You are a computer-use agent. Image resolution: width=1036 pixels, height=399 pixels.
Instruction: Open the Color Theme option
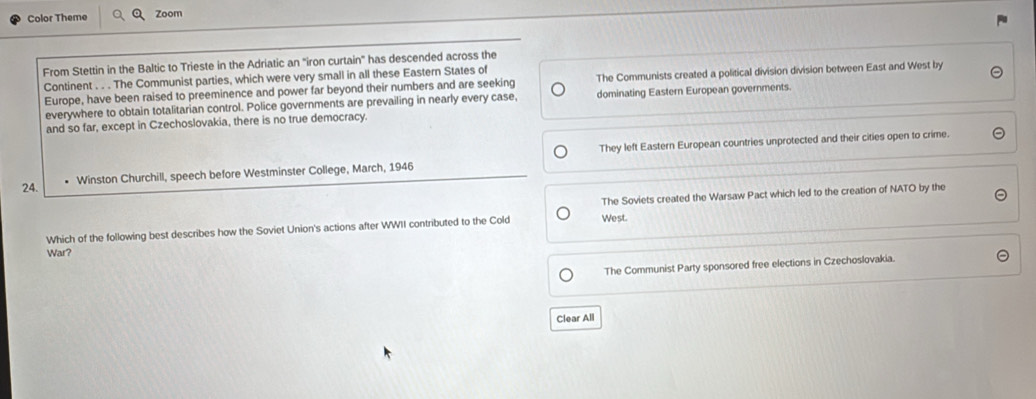pos(49,18)
